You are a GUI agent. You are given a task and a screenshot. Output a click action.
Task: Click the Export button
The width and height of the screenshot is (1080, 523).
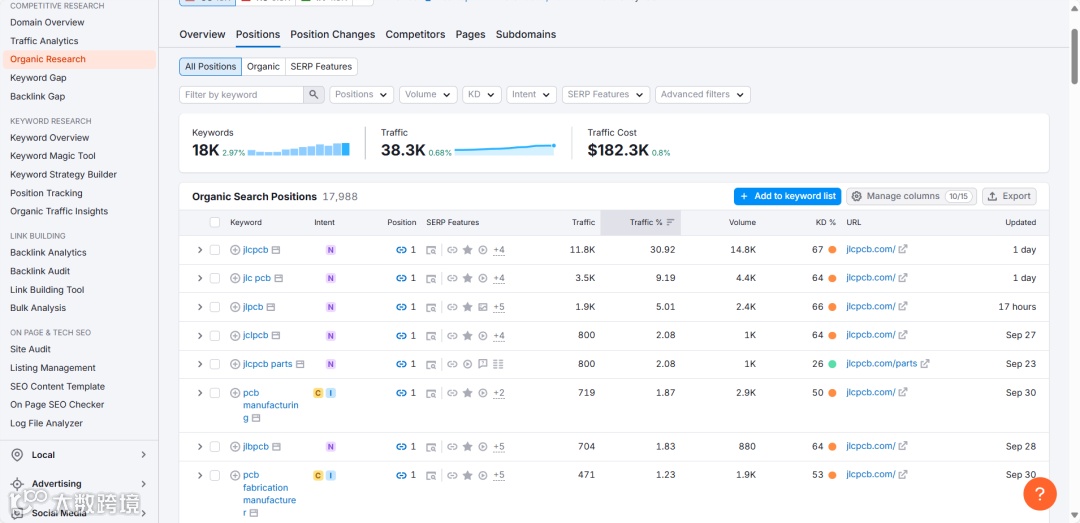1009,196
